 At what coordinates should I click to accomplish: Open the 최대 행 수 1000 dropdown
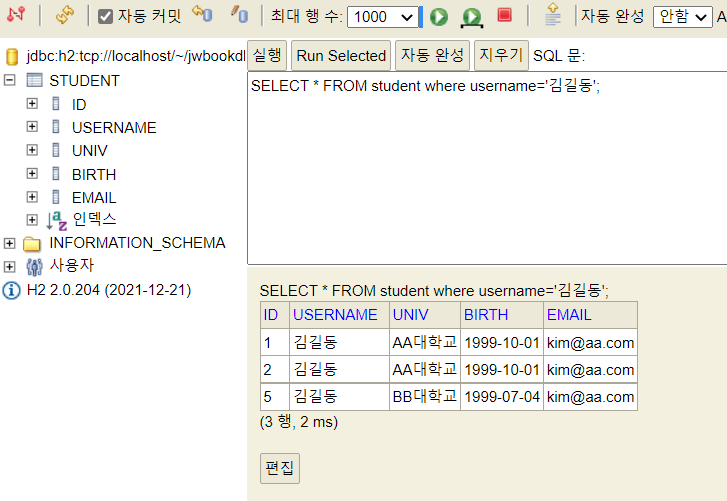coord(383,17)
